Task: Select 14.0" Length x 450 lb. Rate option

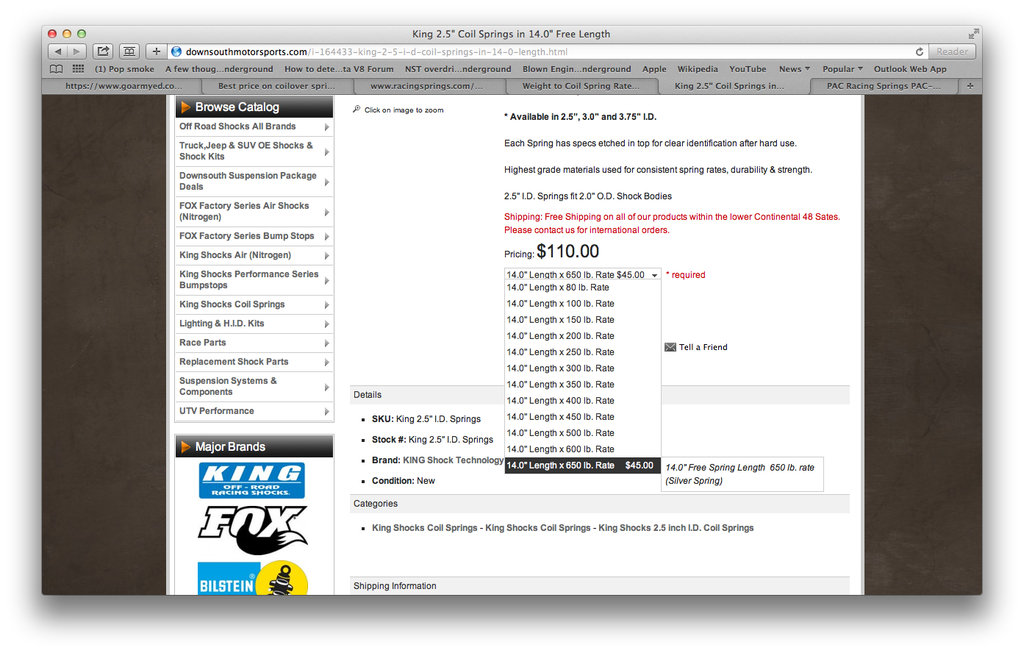Action: click(583, 417)
